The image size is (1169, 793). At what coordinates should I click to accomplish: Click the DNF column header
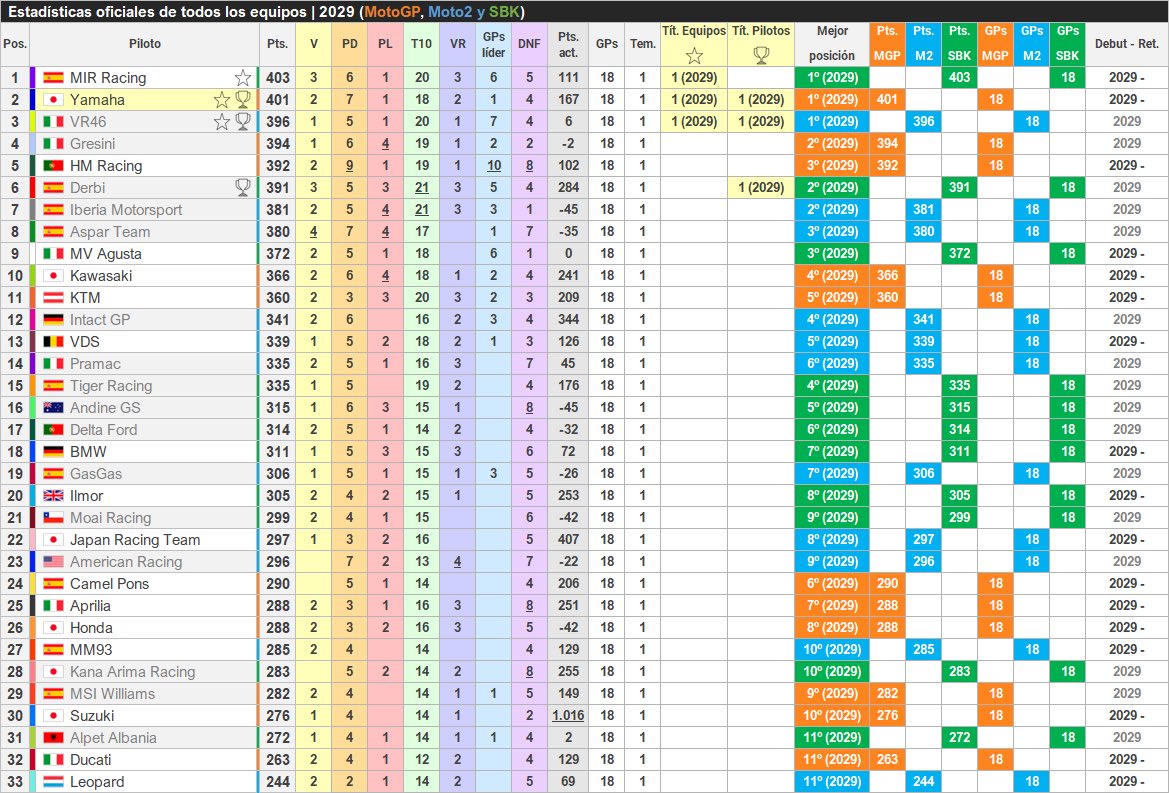click(x=529, y=44)
